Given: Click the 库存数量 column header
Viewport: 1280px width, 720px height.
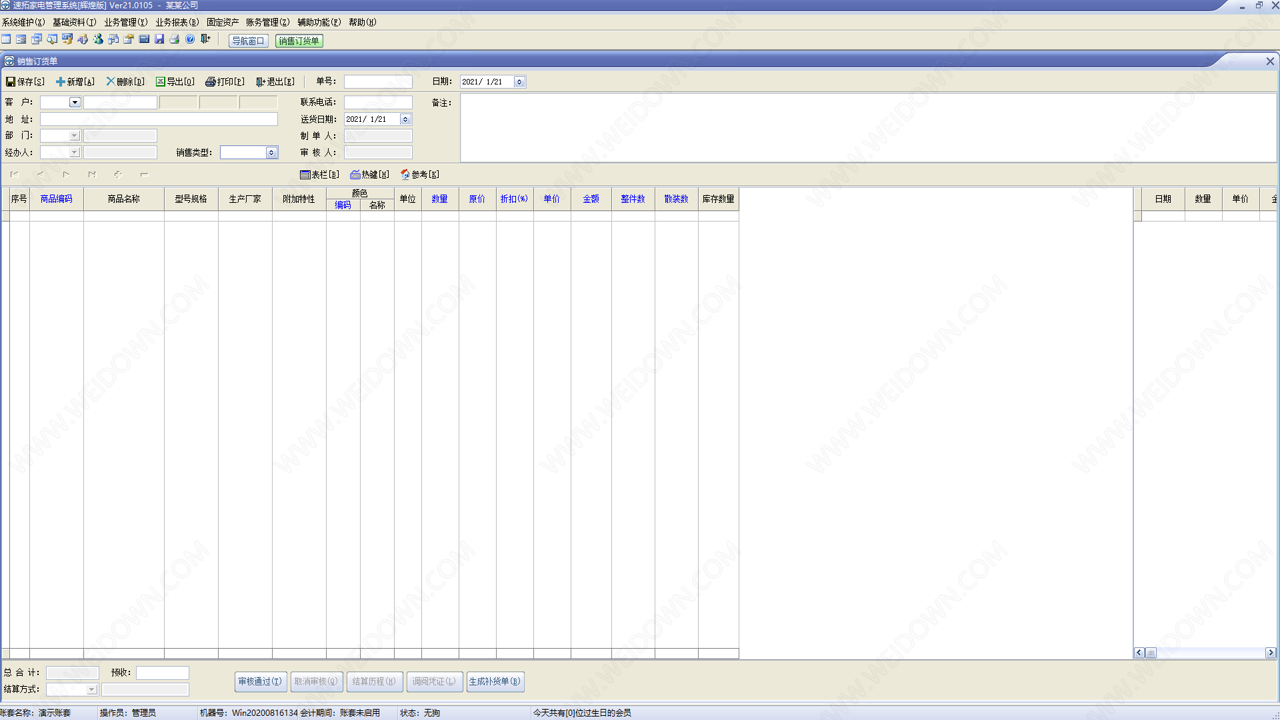Looking at the screenshot, I should [718, 199].
